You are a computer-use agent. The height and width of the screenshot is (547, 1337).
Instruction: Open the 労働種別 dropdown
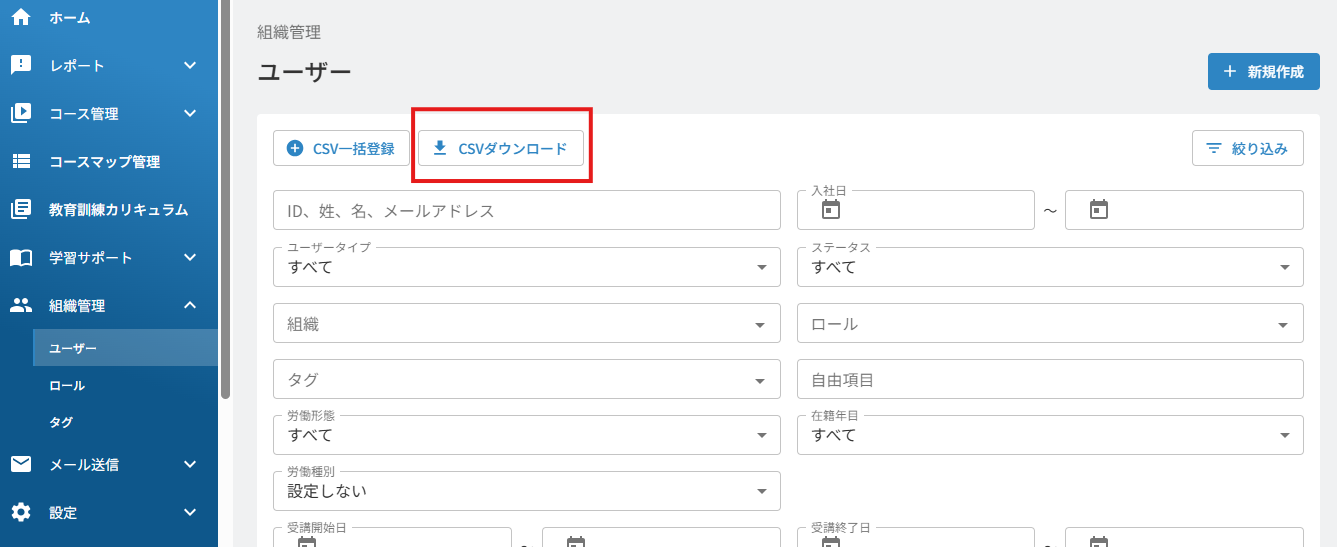527,491
